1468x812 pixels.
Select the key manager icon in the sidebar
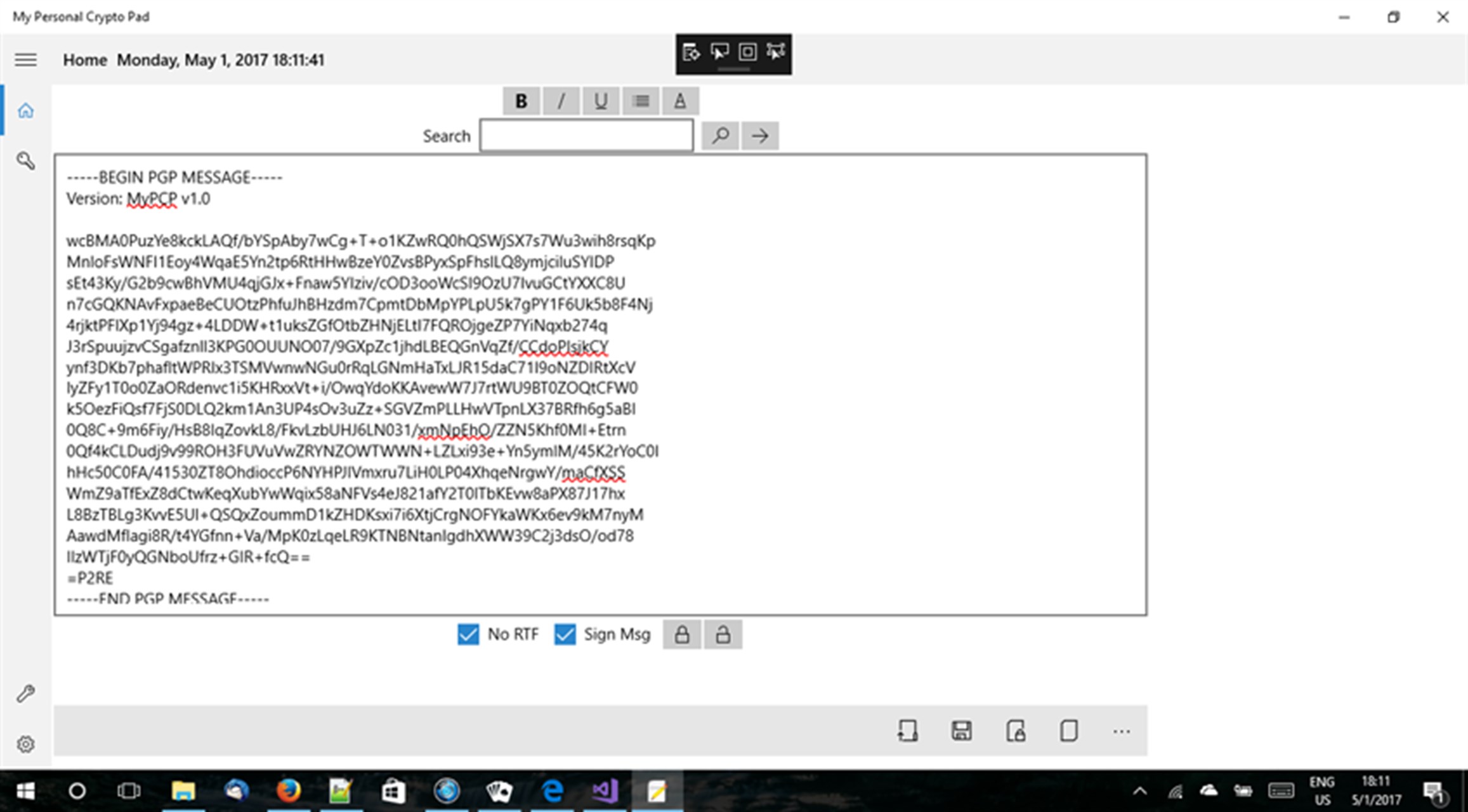(x=25, y=162)
